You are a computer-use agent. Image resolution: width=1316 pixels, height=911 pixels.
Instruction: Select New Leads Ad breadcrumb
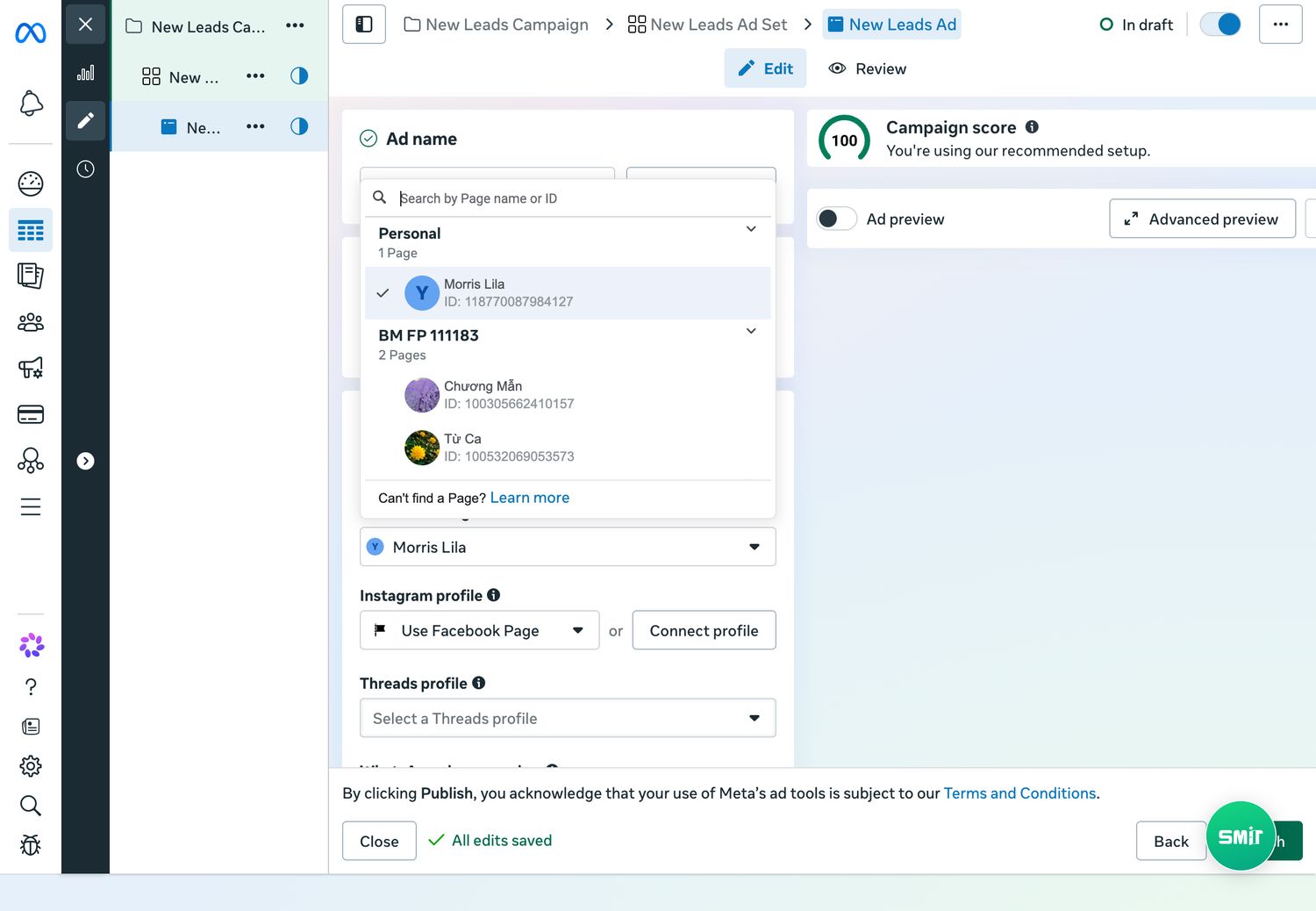click(x=892, y=25)
